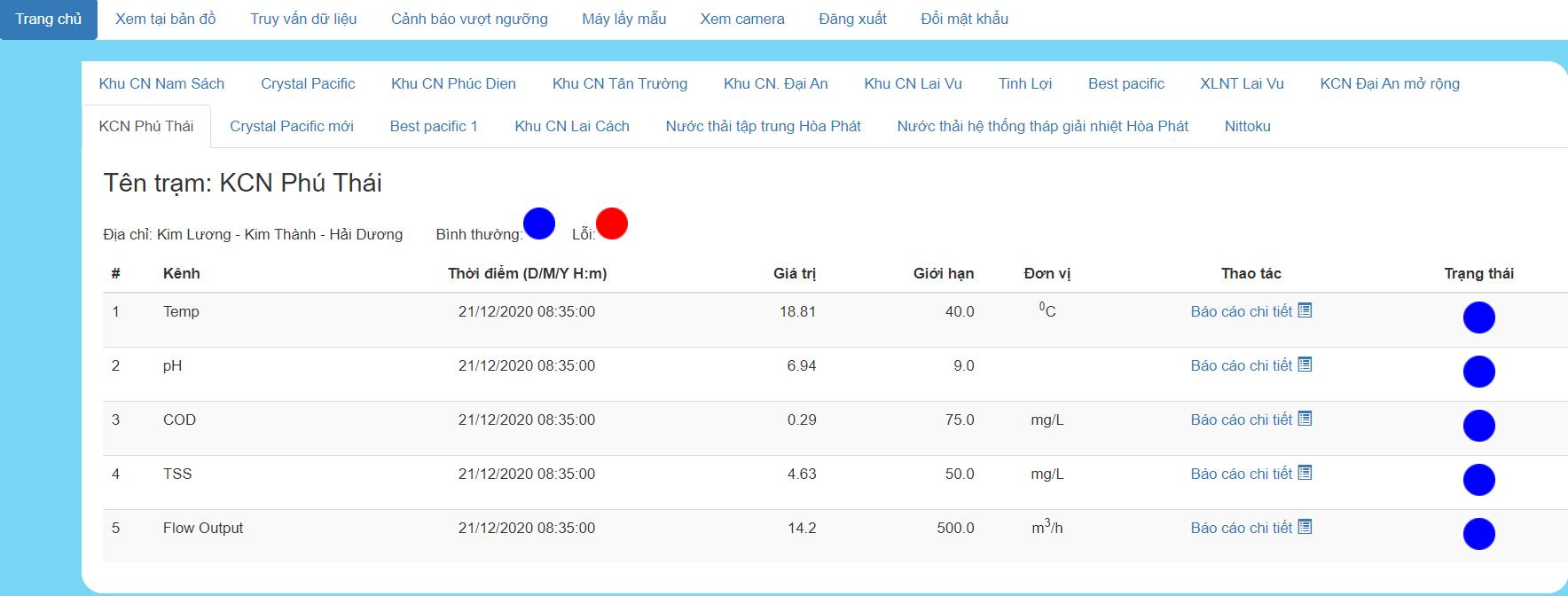Click the report icon in the TSS row
Screen dimensions: 1568x596
(x=1305, y=473)
